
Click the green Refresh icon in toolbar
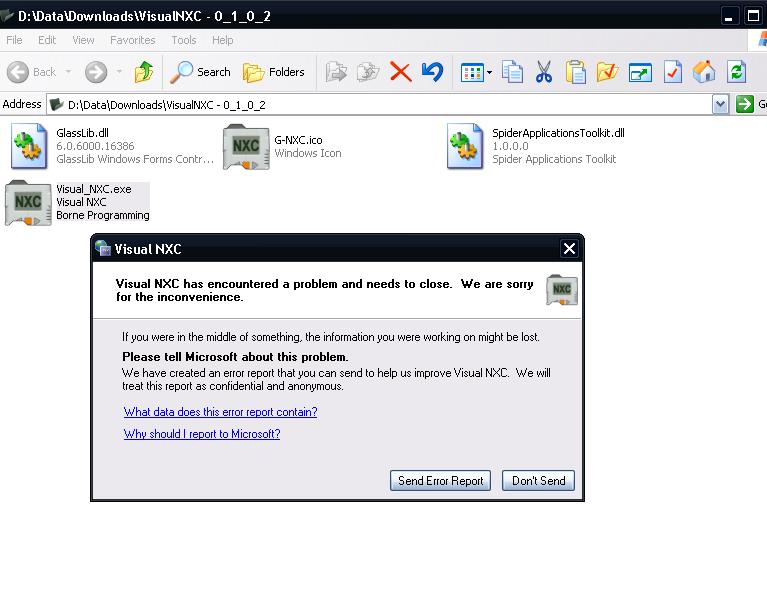click(x=737, y=72)
